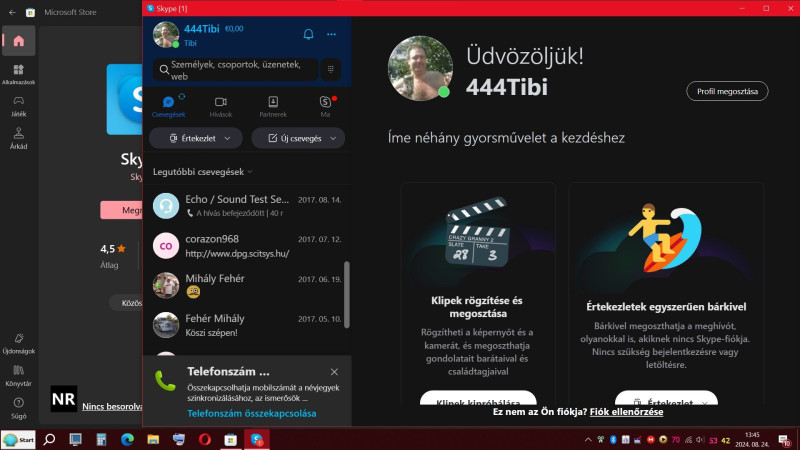Viewport: 800px width, 450px height.
Task: Open Opera browser from taskbar
Action: [x=205, y=439]
